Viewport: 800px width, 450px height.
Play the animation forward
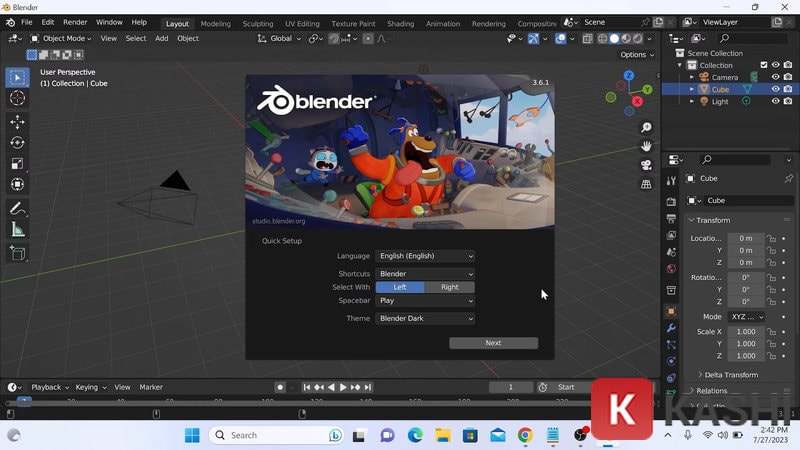343,387
